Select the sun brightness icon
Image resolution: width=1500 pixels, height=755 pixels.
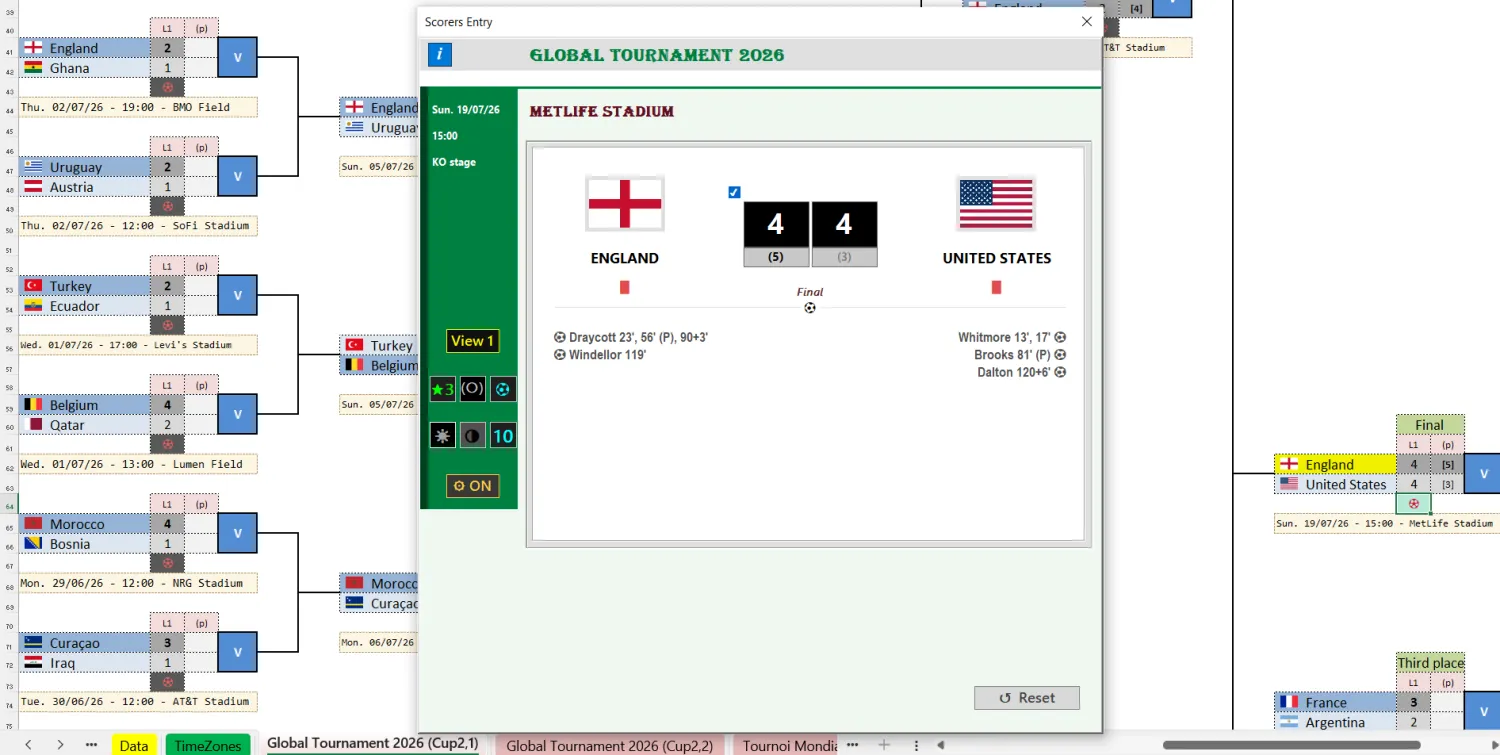click(x=442, y=435)
